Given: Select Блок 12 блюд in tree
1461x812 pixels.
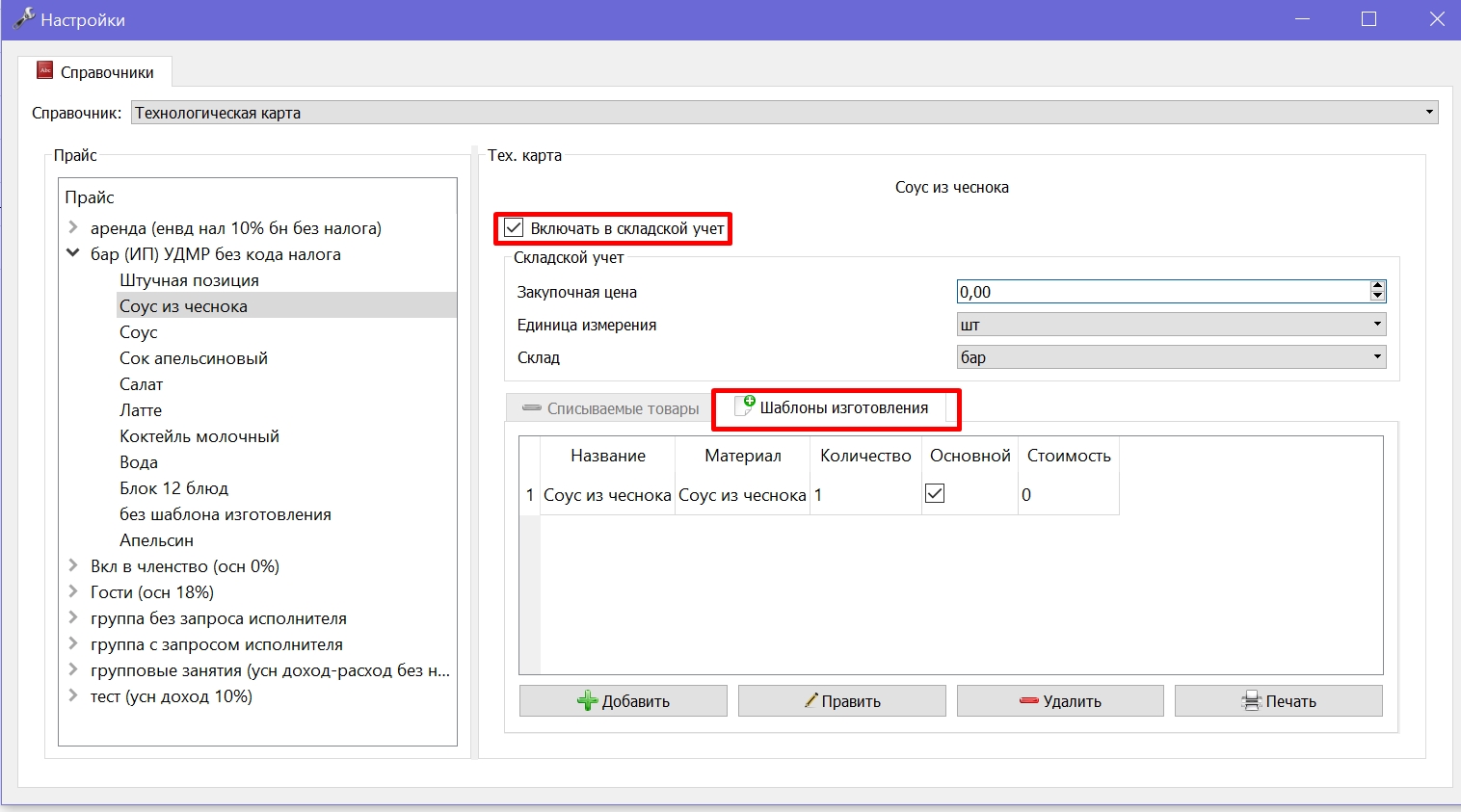Looking at the screenshot, I should (173, 488).
